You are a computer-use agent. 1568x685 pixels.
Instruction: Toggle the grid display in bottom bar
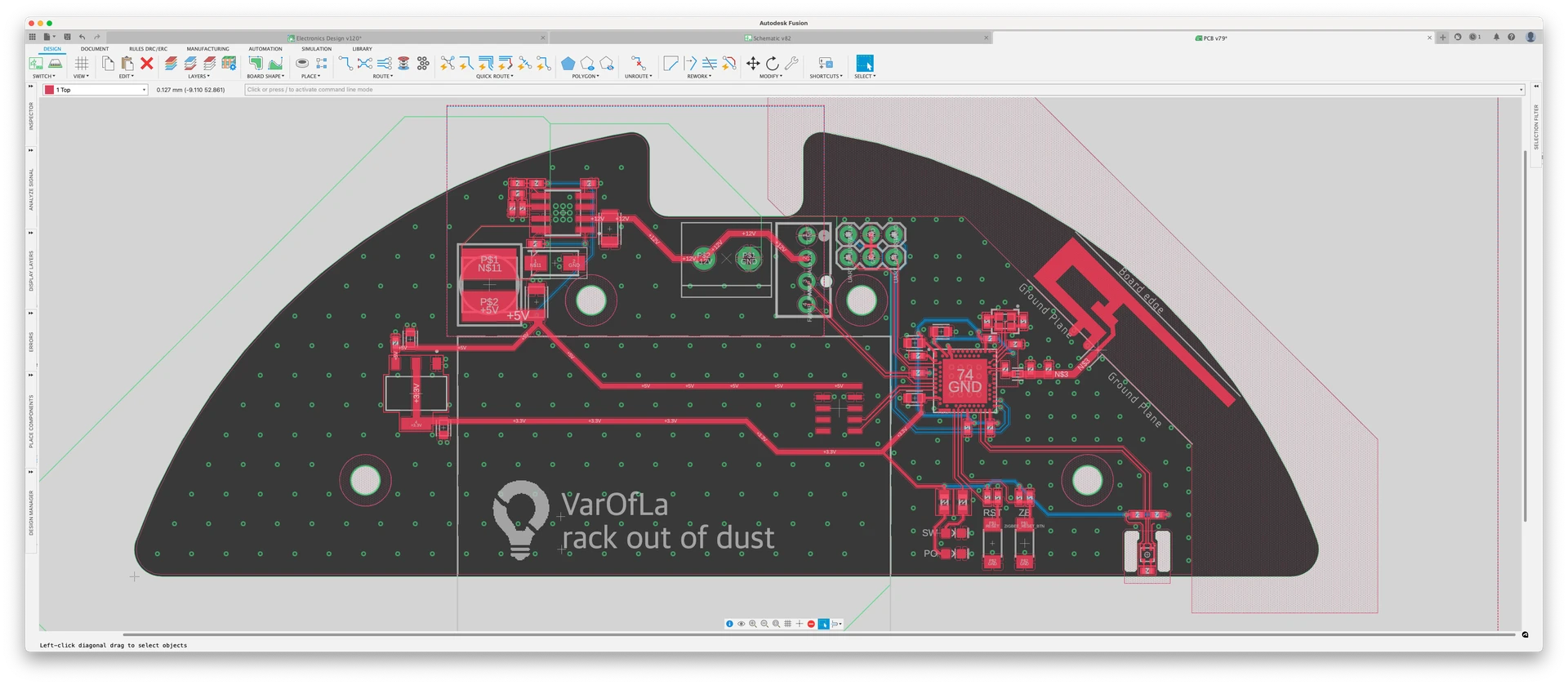[787, 624]
